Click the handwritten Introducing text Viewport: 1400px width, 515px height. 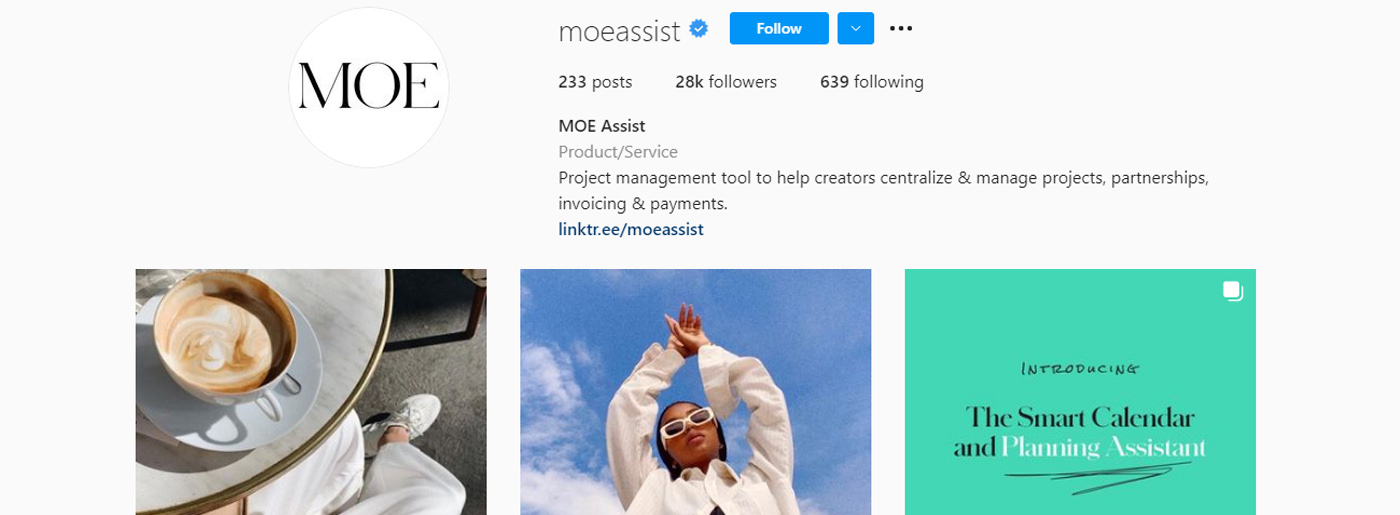1079,369
